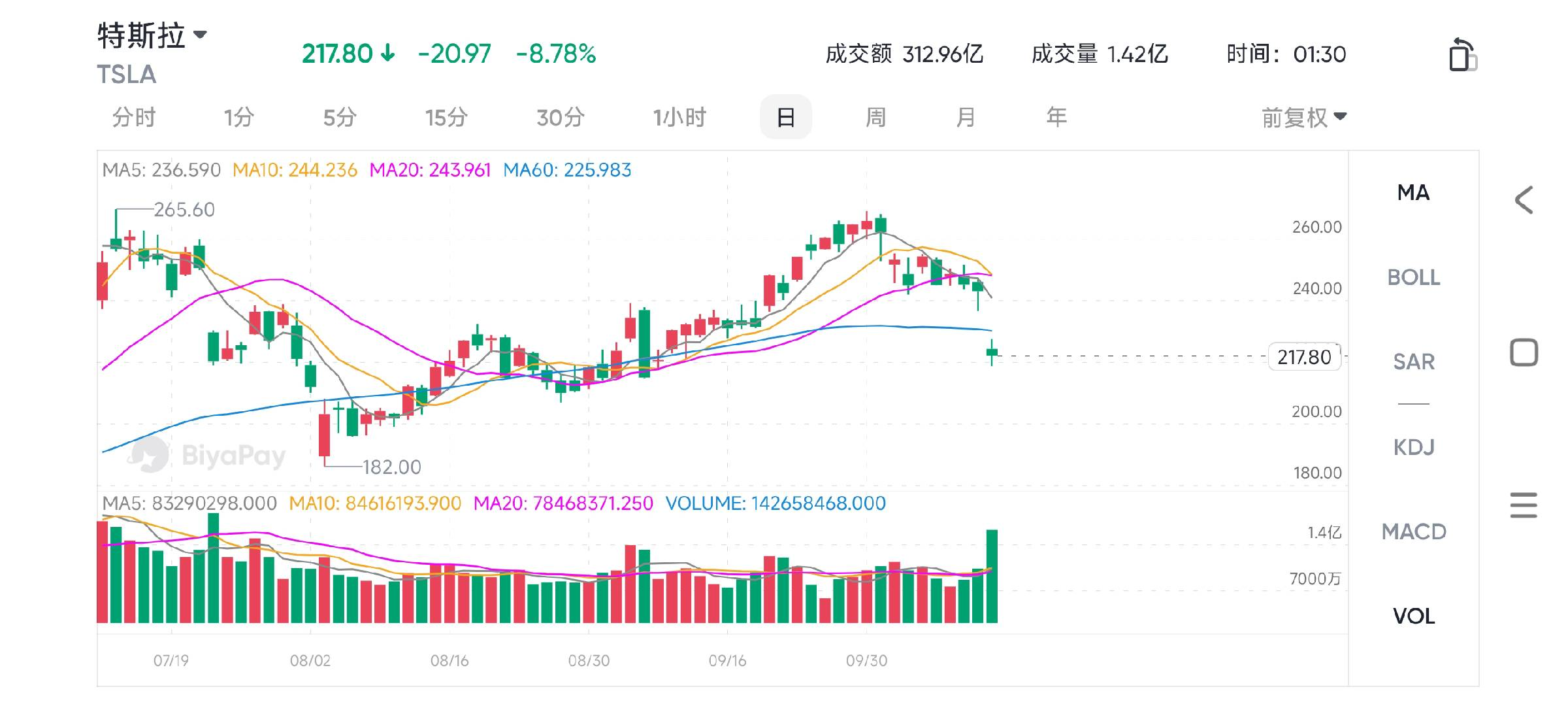Screen dimensions: 1568x706
Task: Click the 09/30 date axis label
Action: [x=866, y=661]
